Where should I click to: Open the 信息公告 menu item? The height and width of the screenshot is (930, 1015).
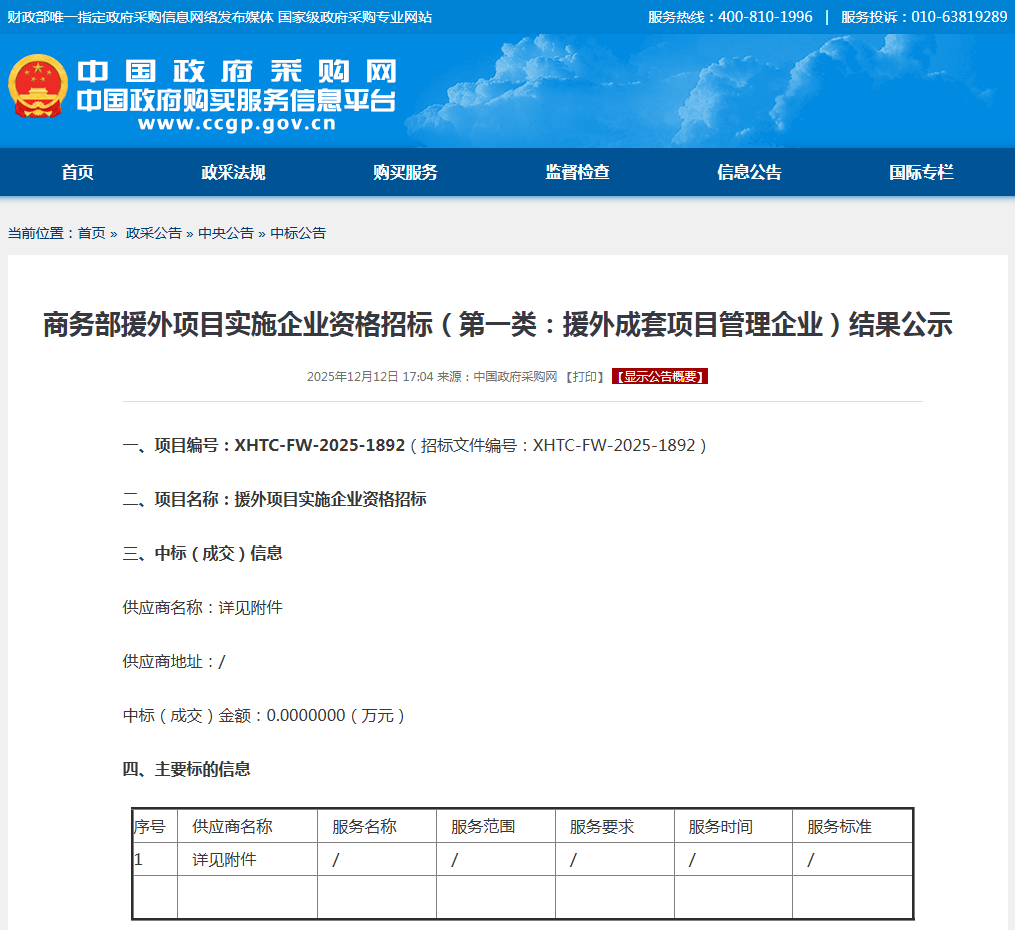[749, 172]
